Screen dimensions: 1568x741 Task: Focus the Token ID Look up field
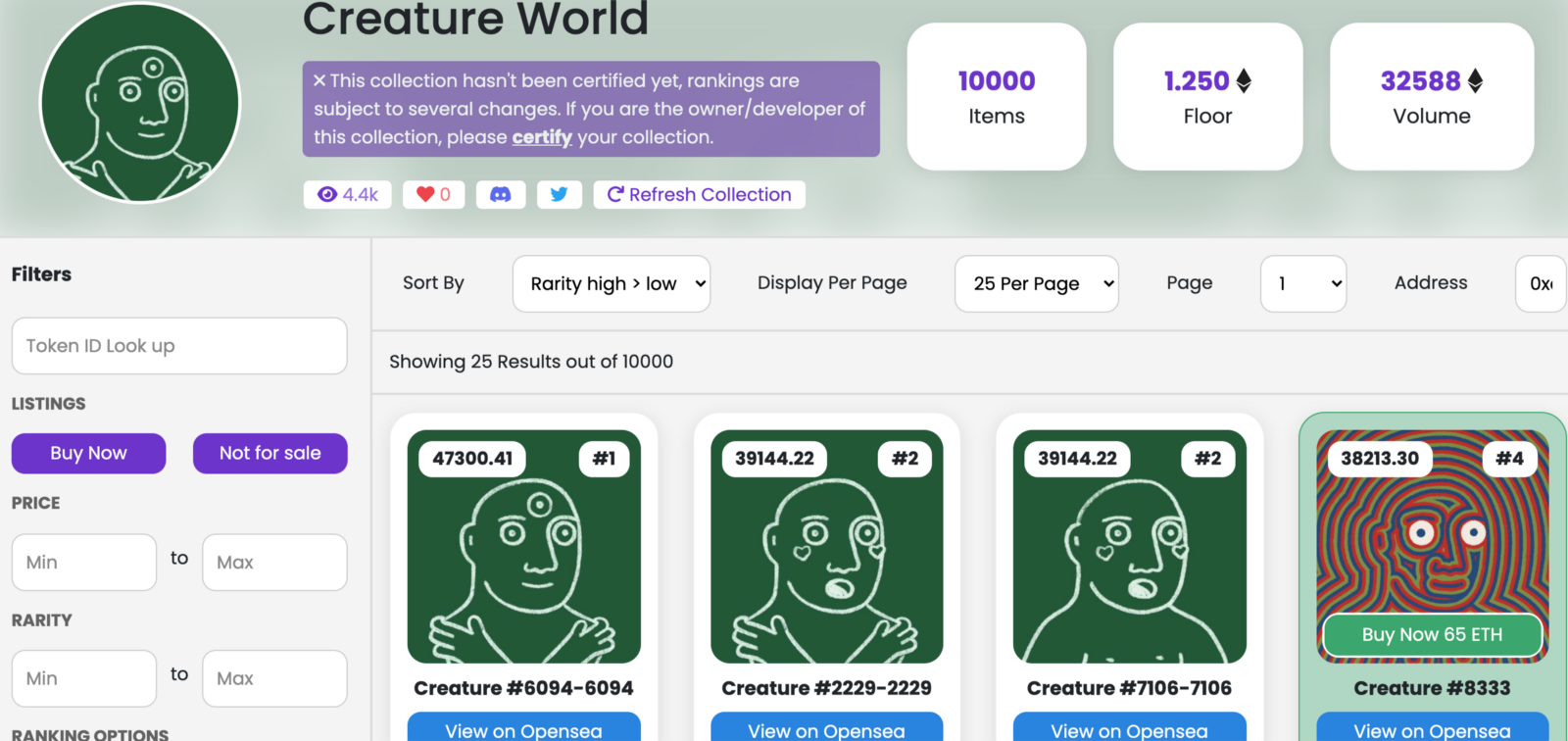(x=179, y=346)
